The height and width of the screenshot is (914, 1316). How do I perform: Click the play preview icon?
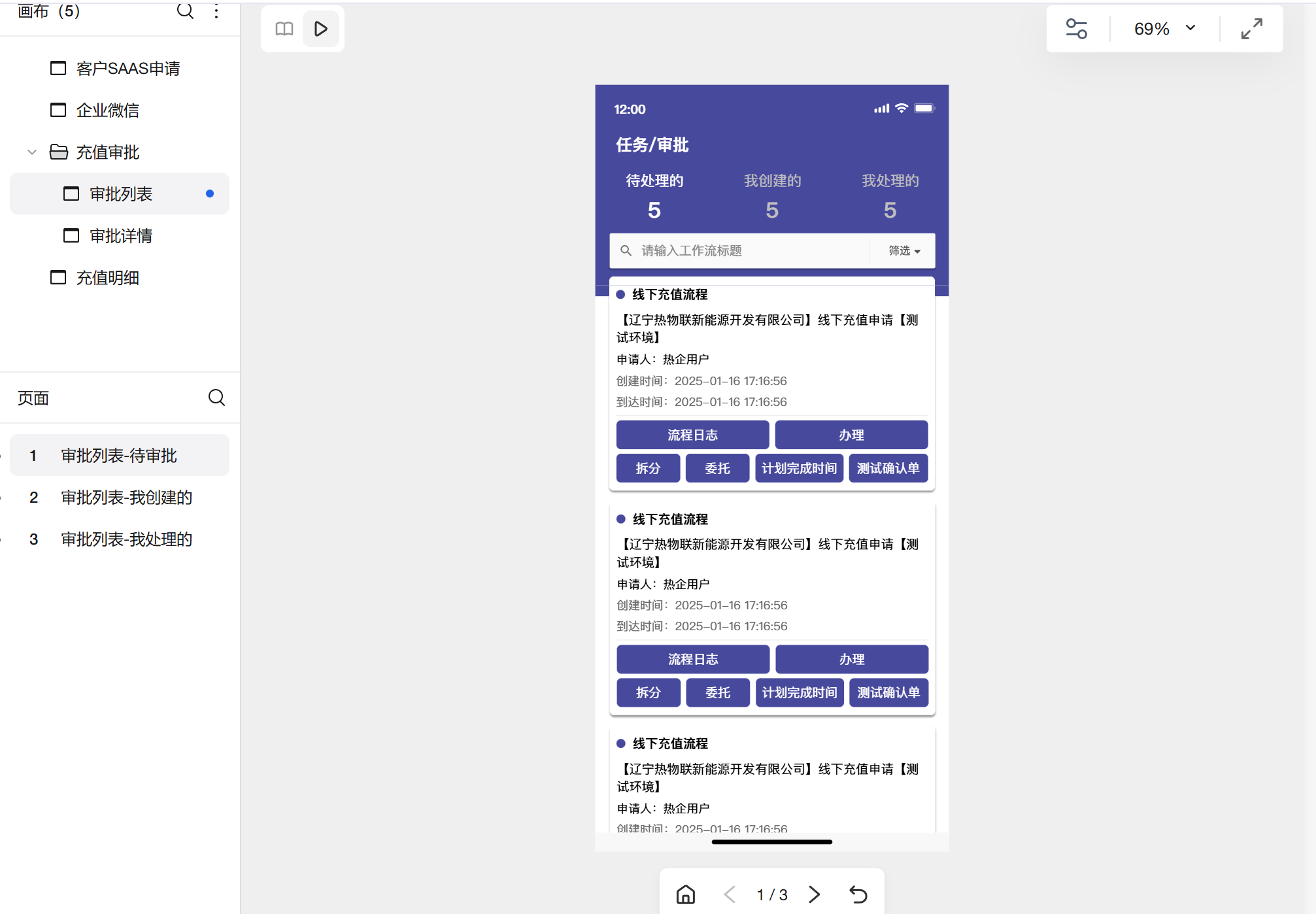coord(320,29)
